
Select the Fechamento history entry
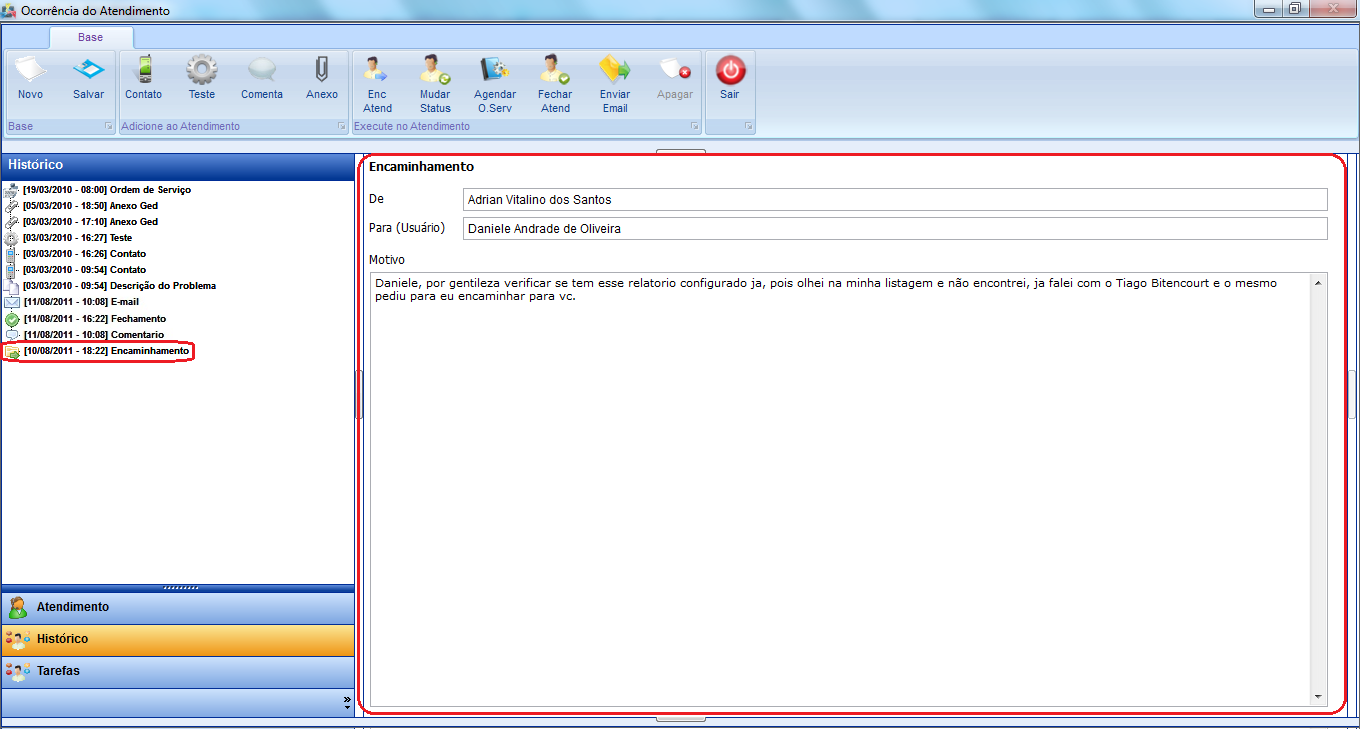coord(95,319)
